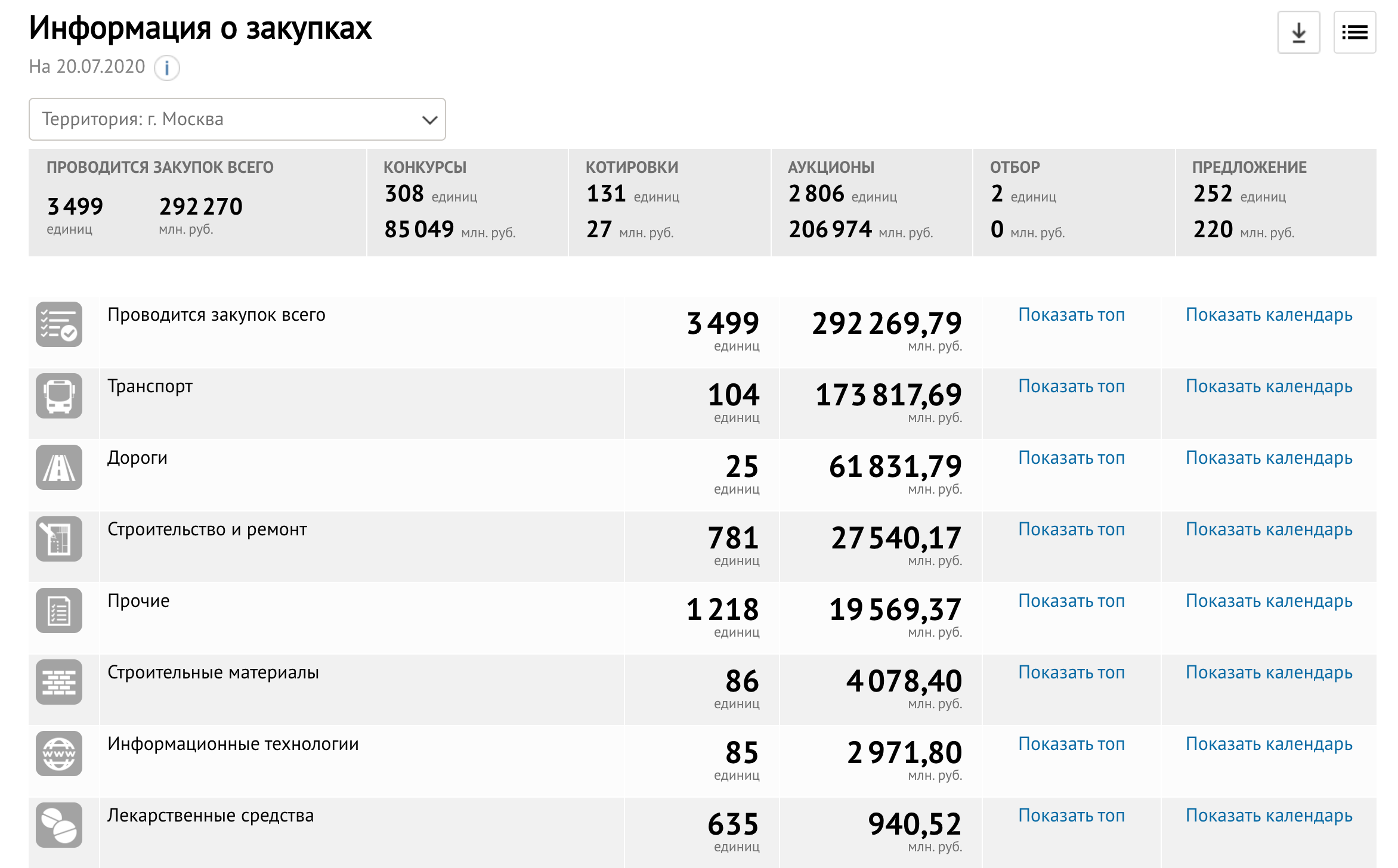Click the Information technologies www icon

59,754
